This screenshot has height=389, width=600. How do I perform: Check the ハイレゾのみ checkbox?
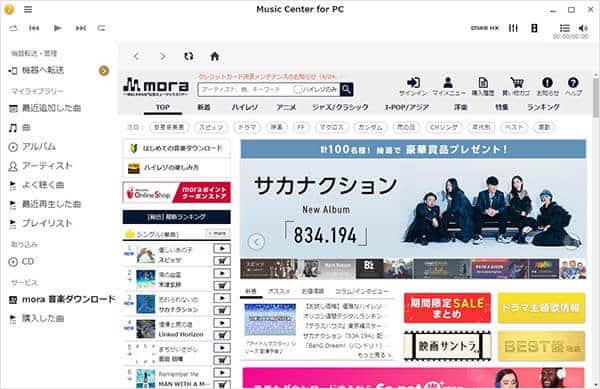[297, 90]
